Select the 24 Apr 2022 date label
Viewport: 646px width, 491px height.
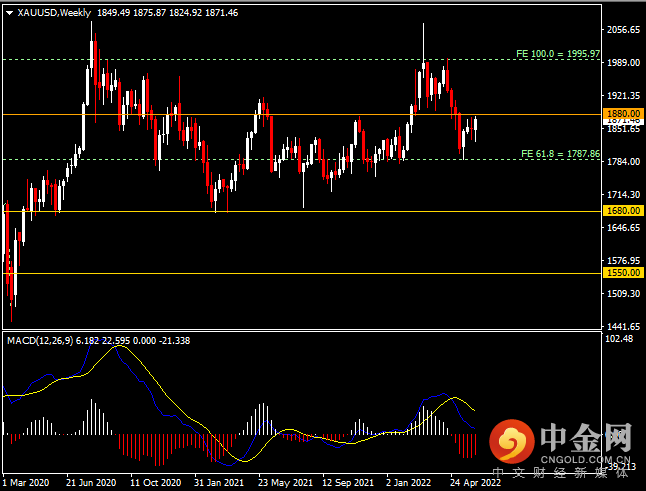475,483
